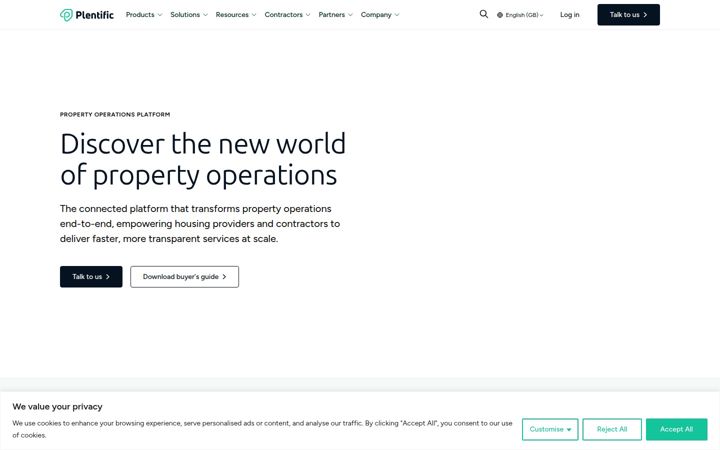Image resolution: width=720 pixels, height=450 pixels.
Task: Click the Plentific logo
Action: 86,15
